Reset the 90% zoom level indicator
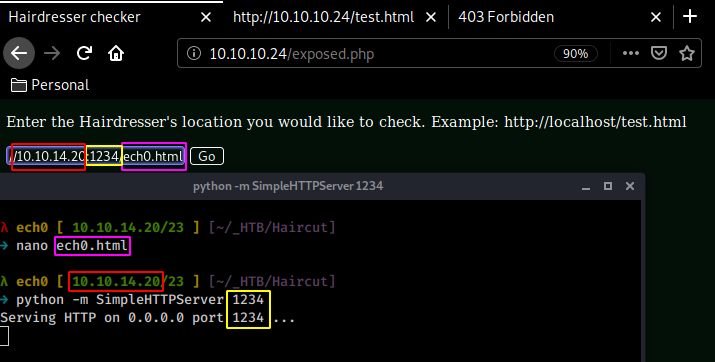The height and width of the screenshot is (362, 715). [575, 54]
